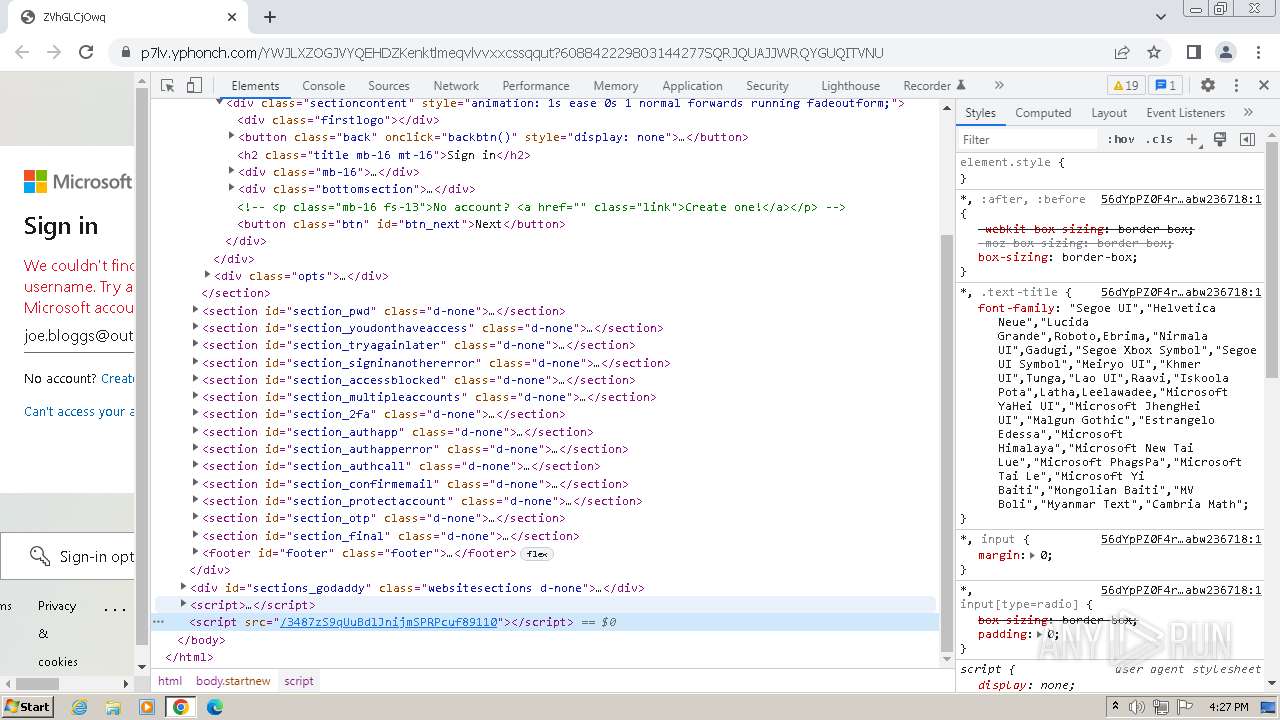
Task: Open Chrome three-dot menu
Action: (x=1256, y=52)
